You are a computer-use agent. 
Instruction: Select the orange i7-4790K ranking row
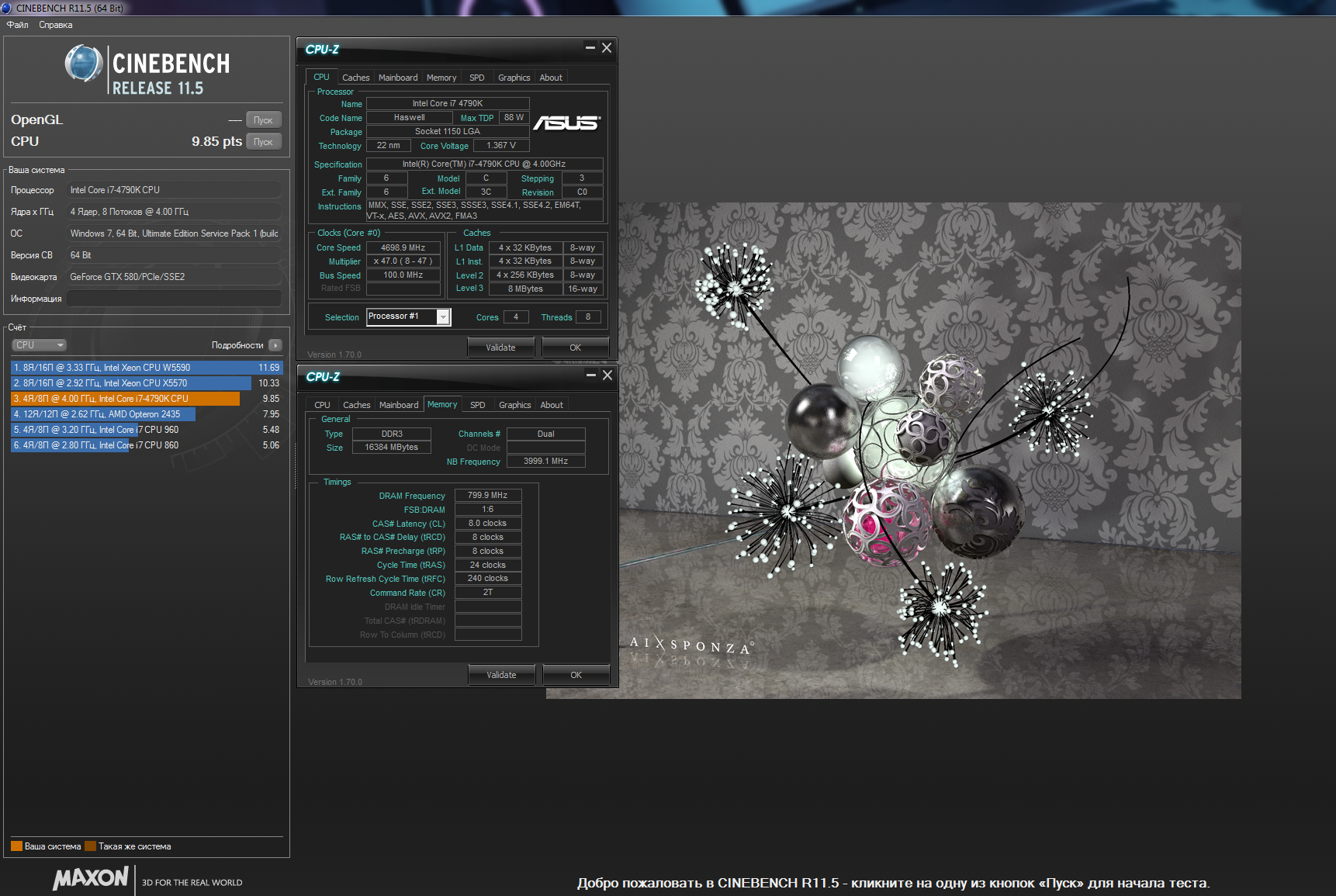pos(147,399)
